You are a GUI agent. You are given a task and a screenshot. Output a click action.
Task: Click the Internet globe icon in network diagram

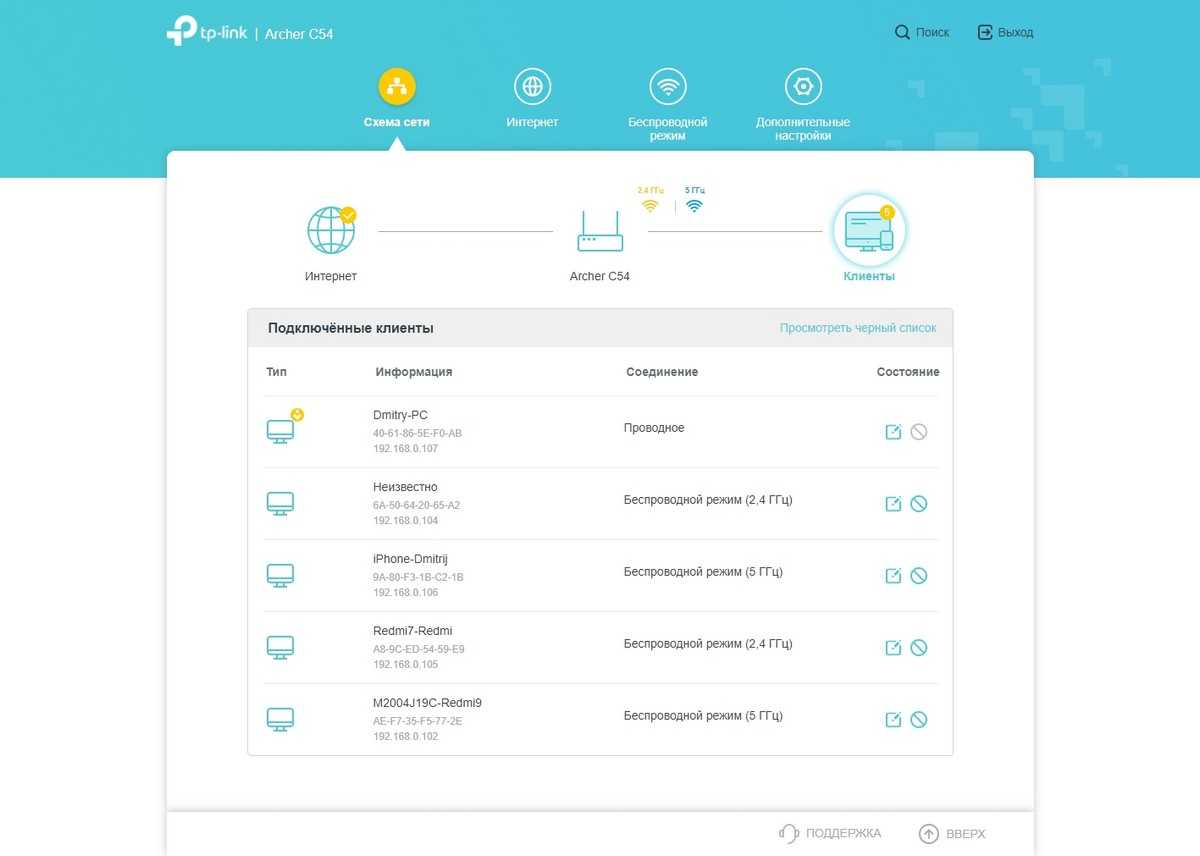click(x=331, y=231)
